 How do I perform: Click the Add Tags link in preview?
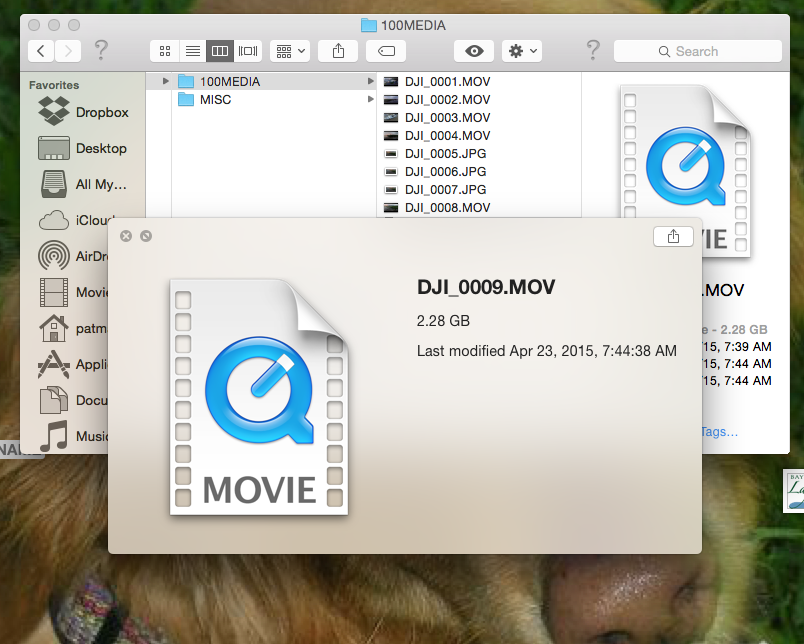719,432
